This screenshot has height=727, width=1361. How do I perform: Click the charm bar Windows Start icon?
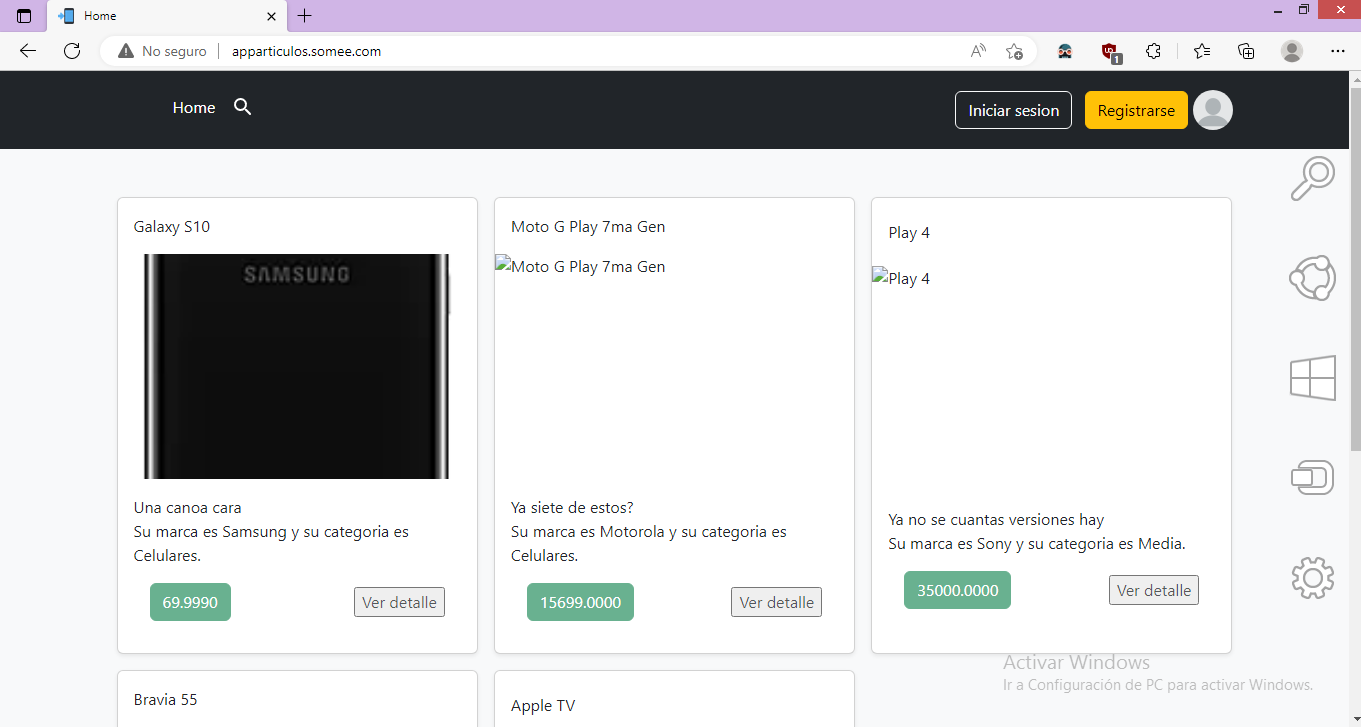pyautogui.click(x=1313, y=378)
